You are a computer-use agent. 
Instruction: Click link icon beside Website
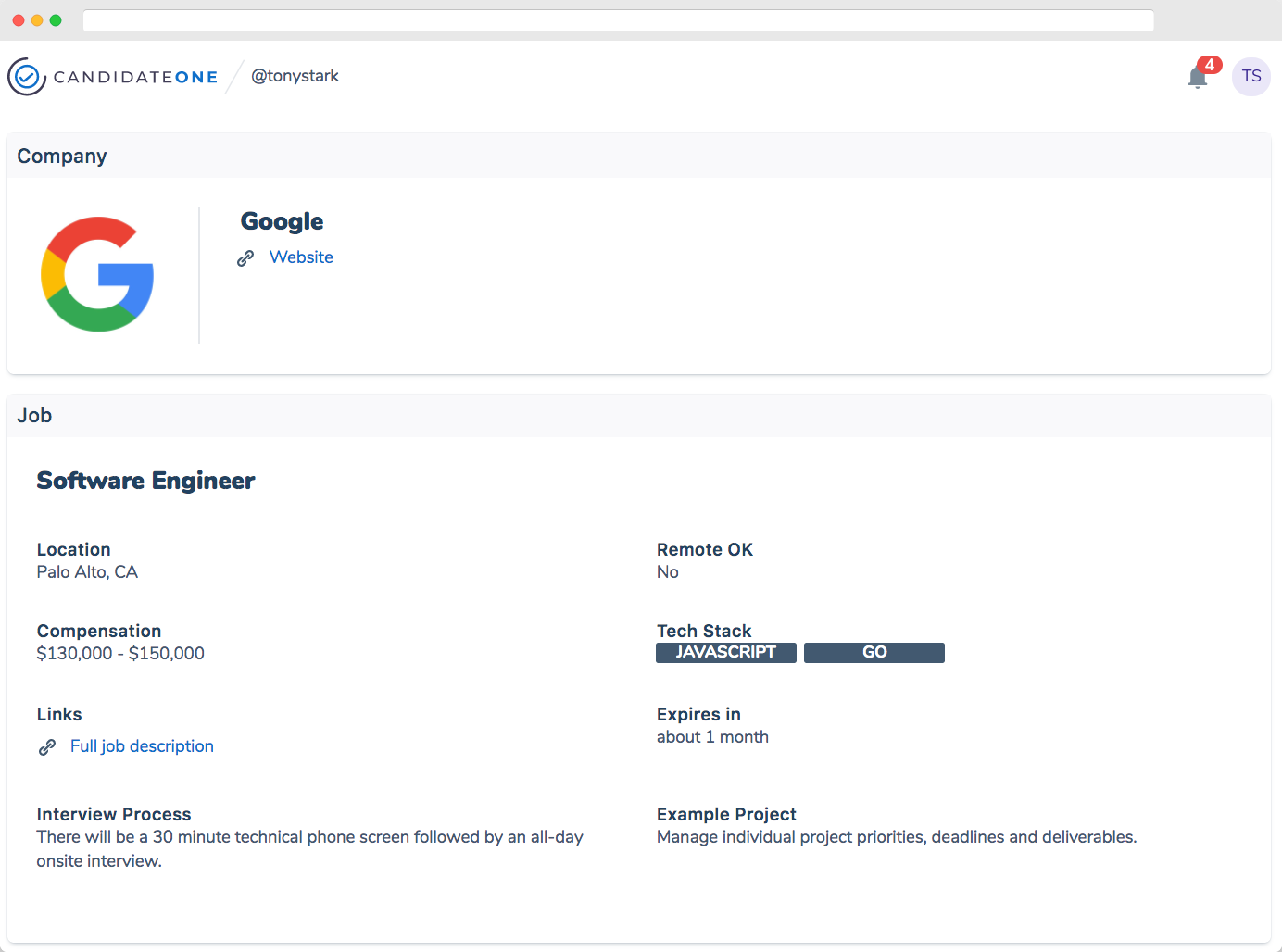[x=245, y=258]
